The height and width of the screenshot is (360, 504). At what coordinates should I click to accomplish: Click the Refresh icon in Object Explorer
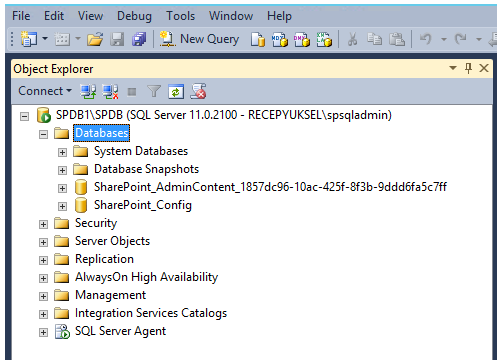point(176,91)
